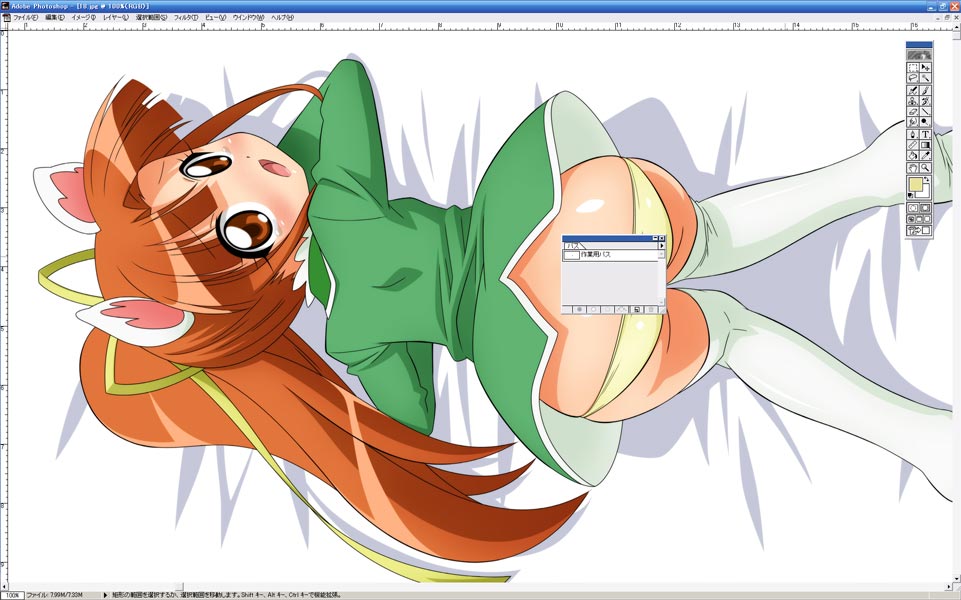Select the Paint Bucket tool

(913, 155)
